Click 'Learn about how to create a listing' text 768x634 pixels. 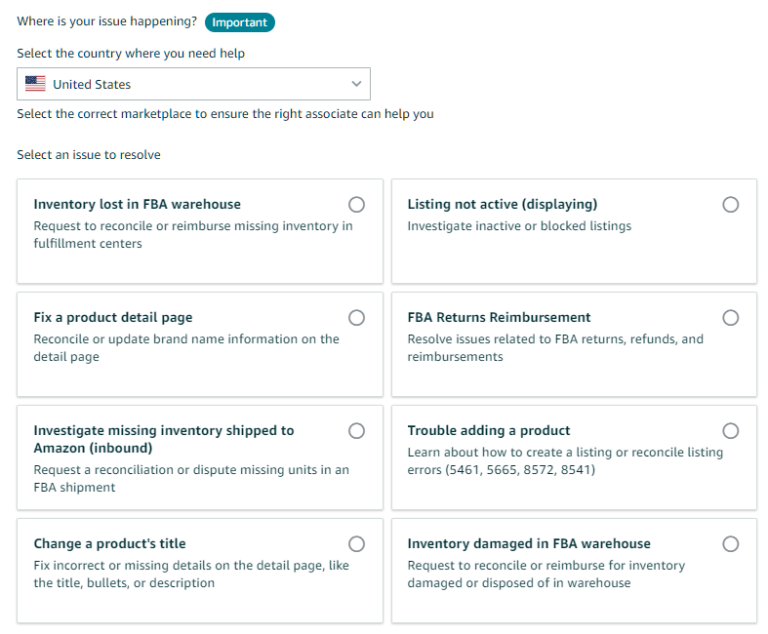565,461
